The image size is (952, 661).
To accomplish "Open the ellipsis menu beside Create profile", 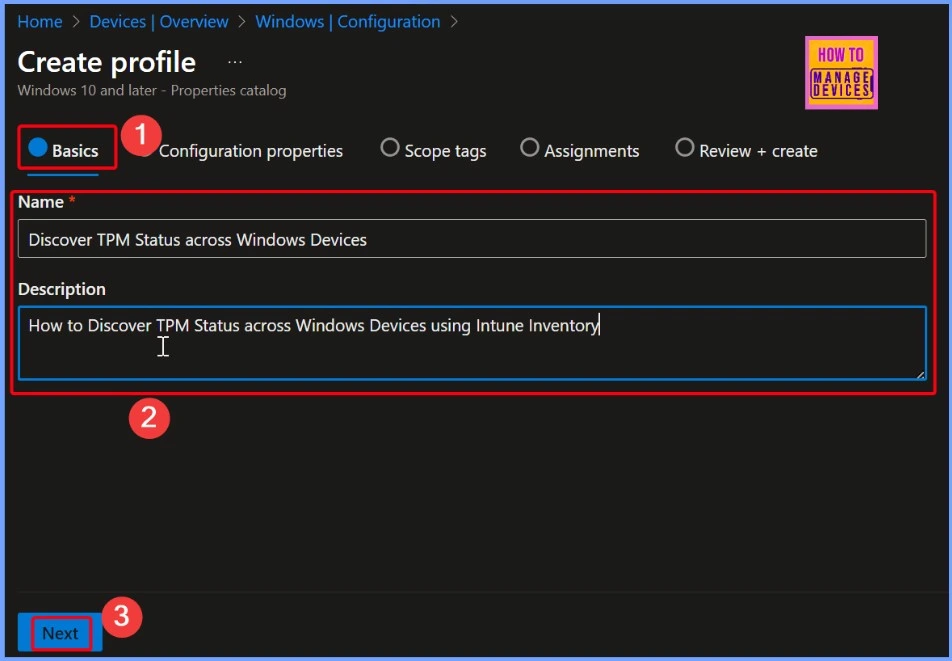I will (235, 62).
